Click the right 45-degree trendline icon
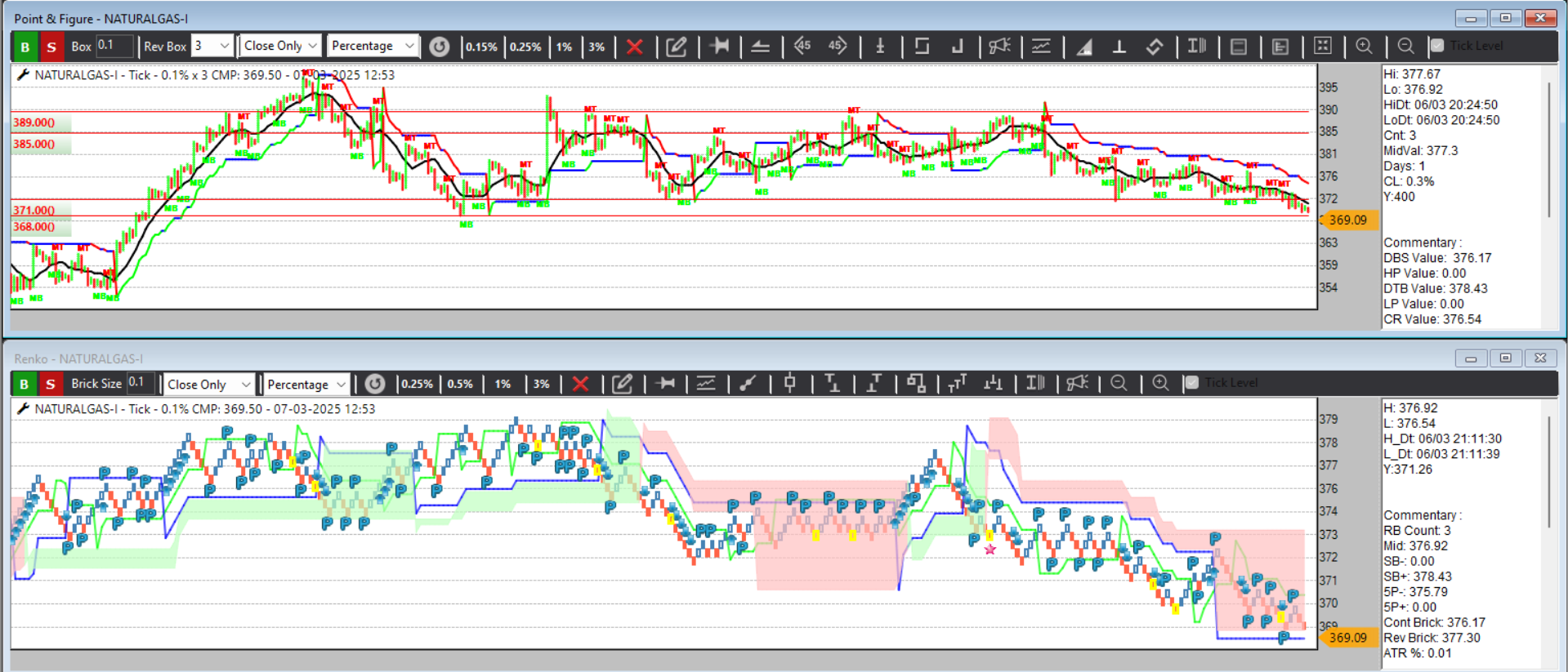 point(838,46)
